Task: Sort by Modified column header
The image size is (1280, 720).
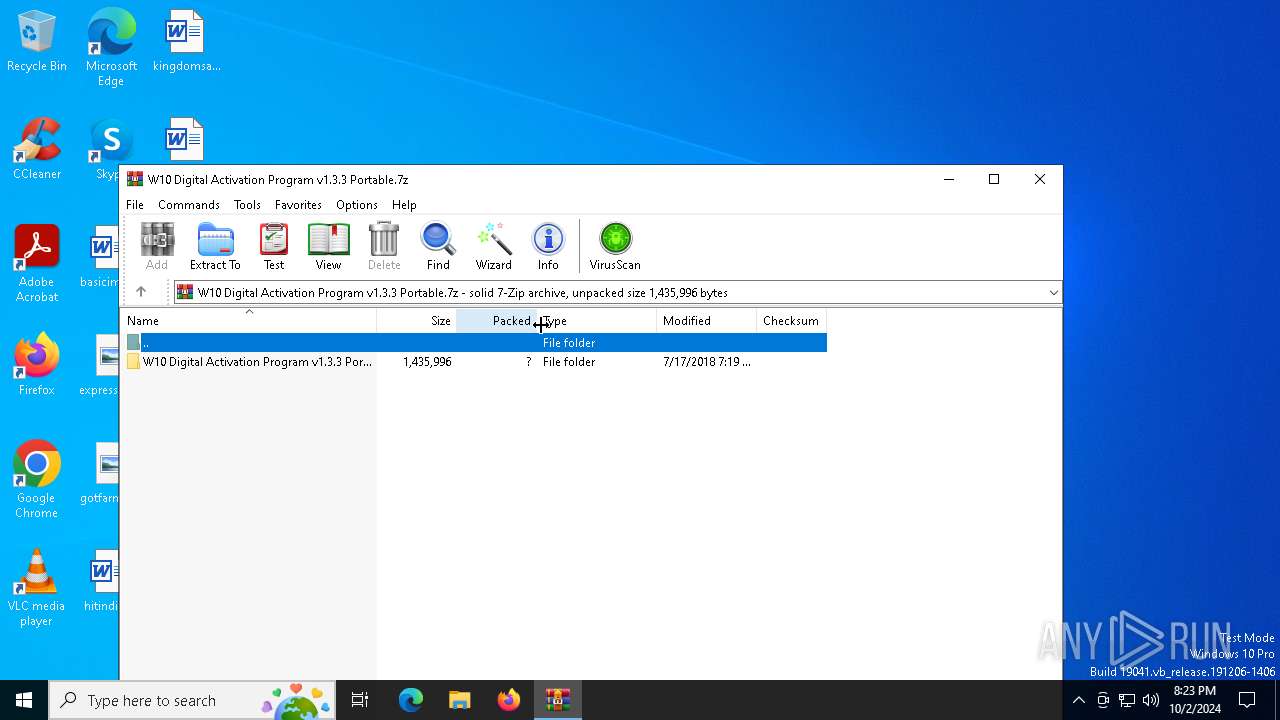Action: coord(707,321)
